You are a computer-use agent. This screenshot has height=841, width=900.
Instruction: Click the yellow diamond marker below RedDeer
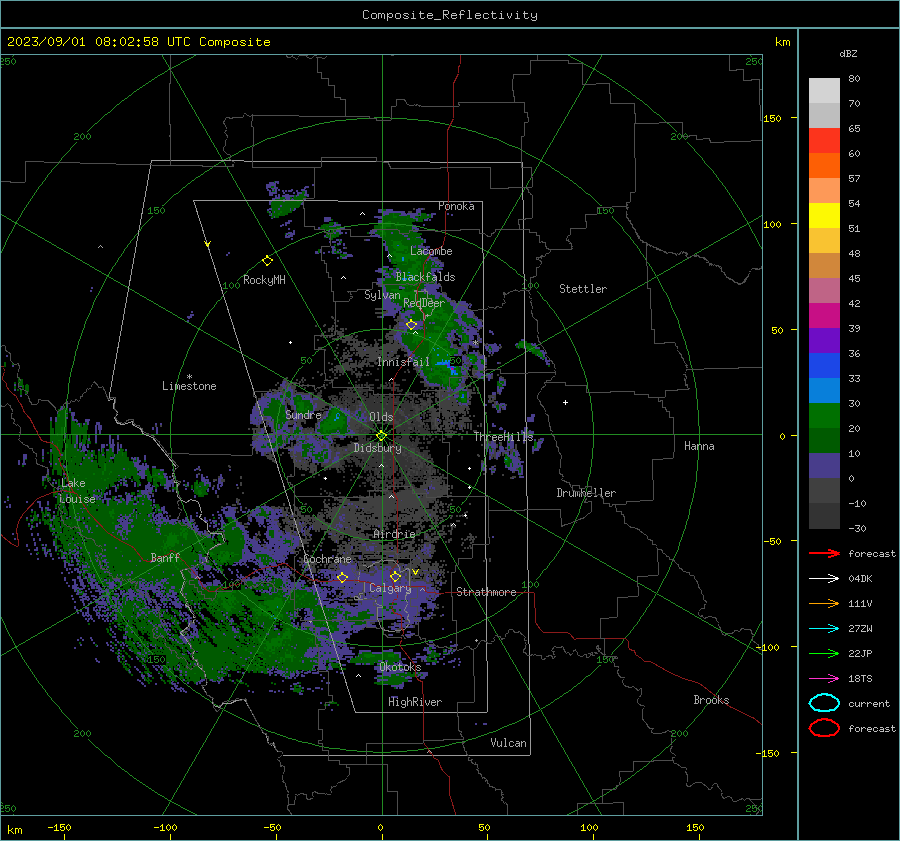coord(411,325)
